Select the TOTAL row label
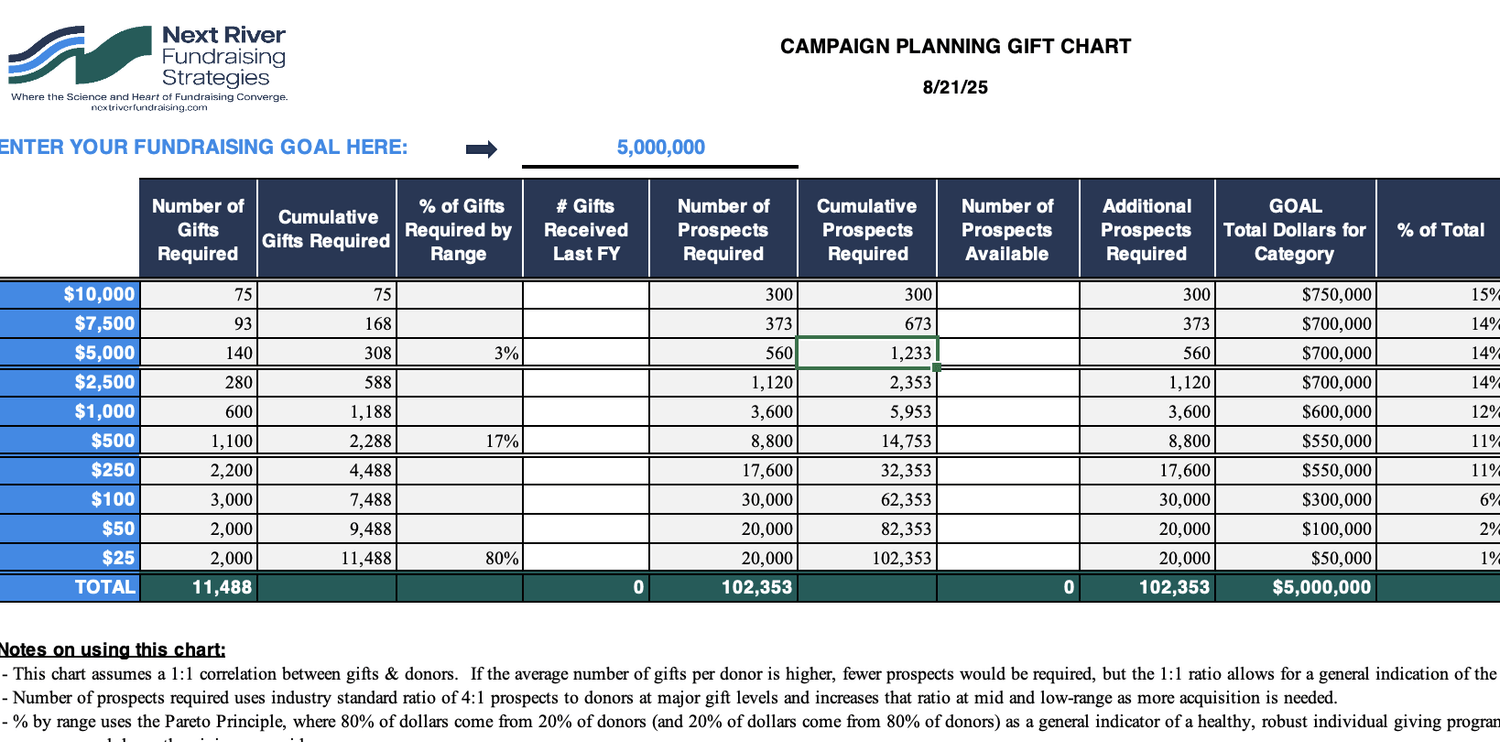 (x=70, y=587)
